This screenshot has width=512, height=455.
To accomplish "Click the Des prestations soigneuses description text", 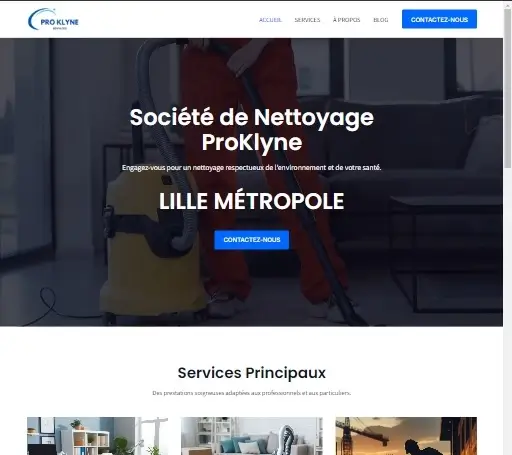I will coord(252,393).
